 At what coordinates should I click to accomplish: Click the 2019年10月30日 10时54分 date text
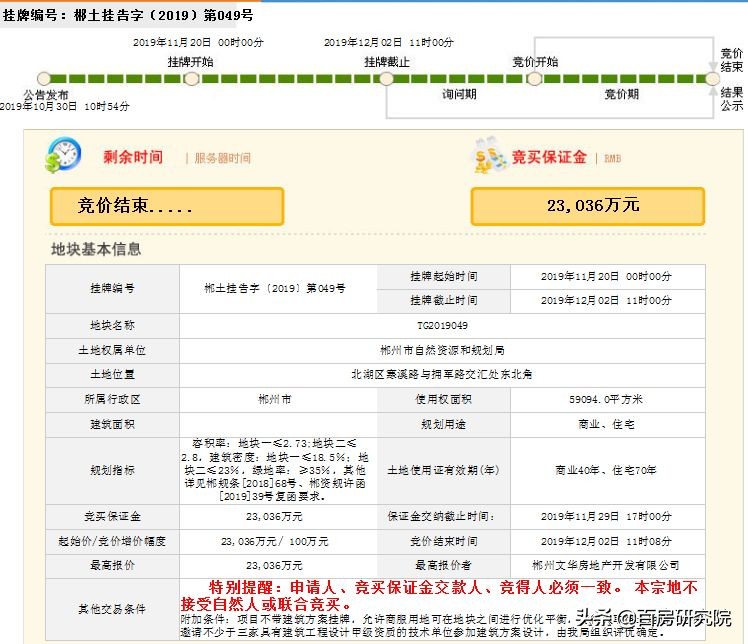click(64, 106)
